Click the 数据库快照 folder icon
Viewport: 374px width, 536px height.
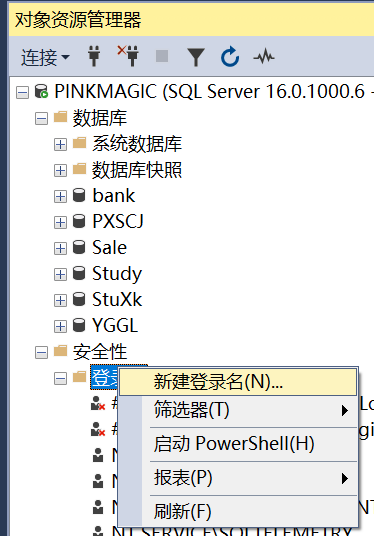(80, 169)
